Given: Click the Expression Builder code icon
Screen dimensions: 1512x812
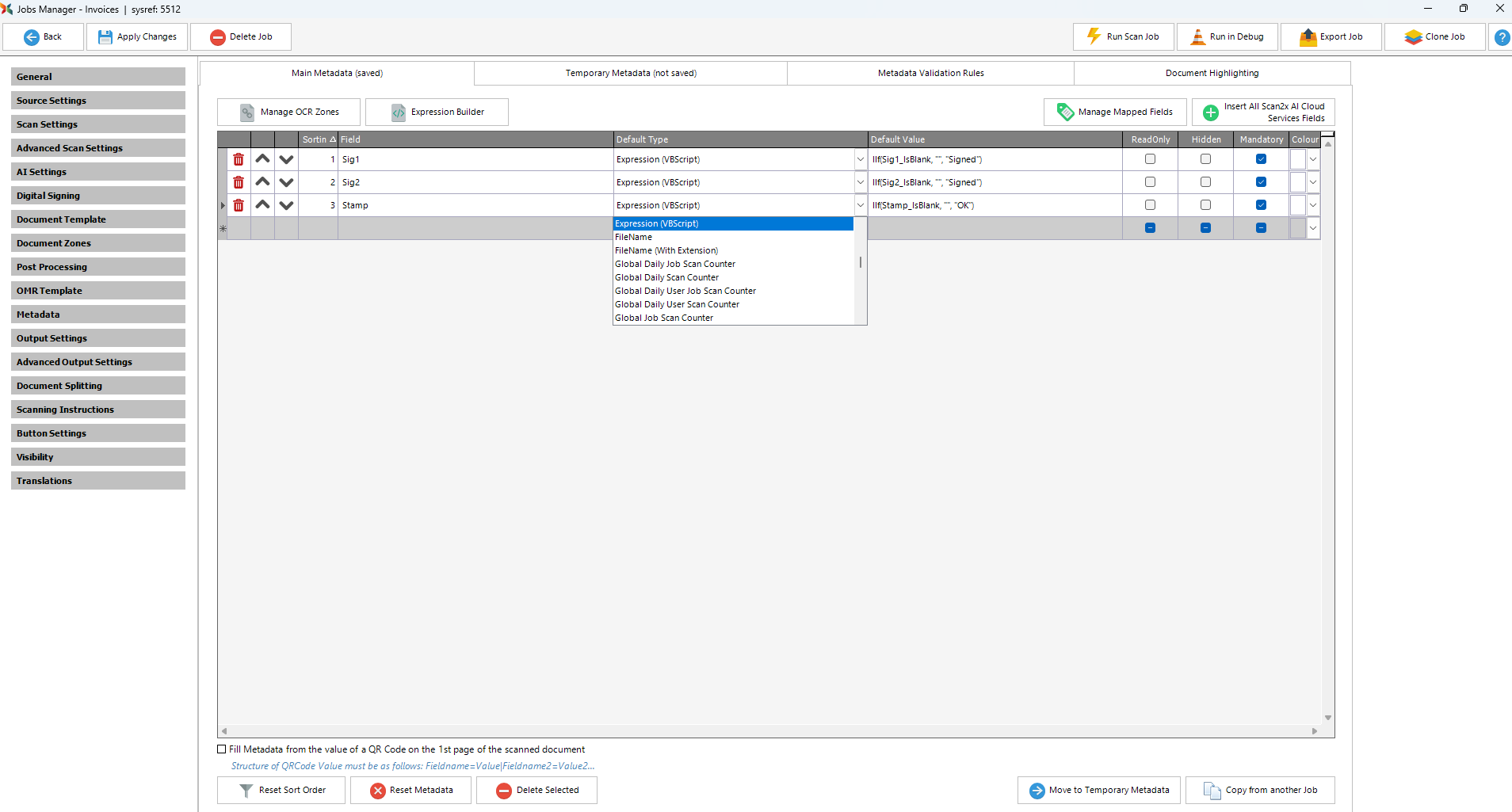Looking at the screenshot, I should tap(399, 112).
